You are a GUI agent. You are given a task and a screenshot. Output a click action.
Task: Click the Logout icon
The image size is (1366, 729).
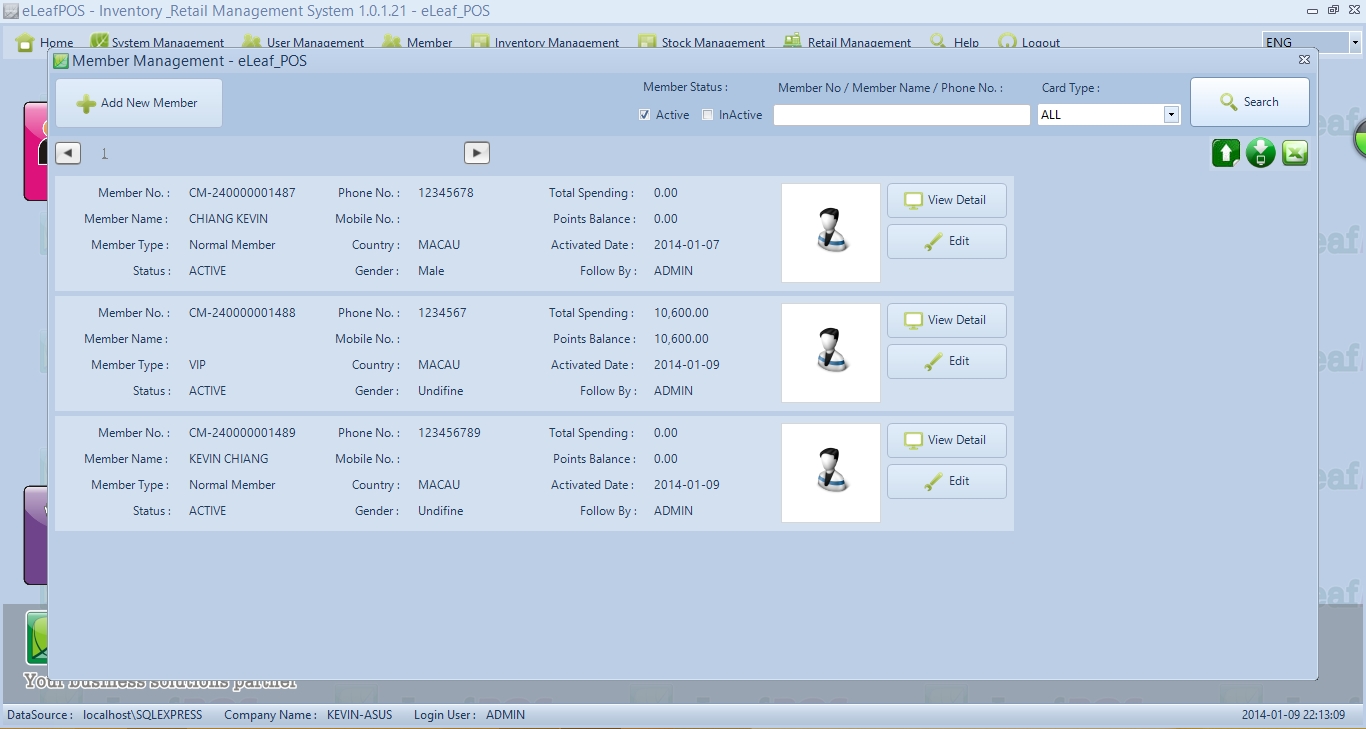[x=1007, y=42]
